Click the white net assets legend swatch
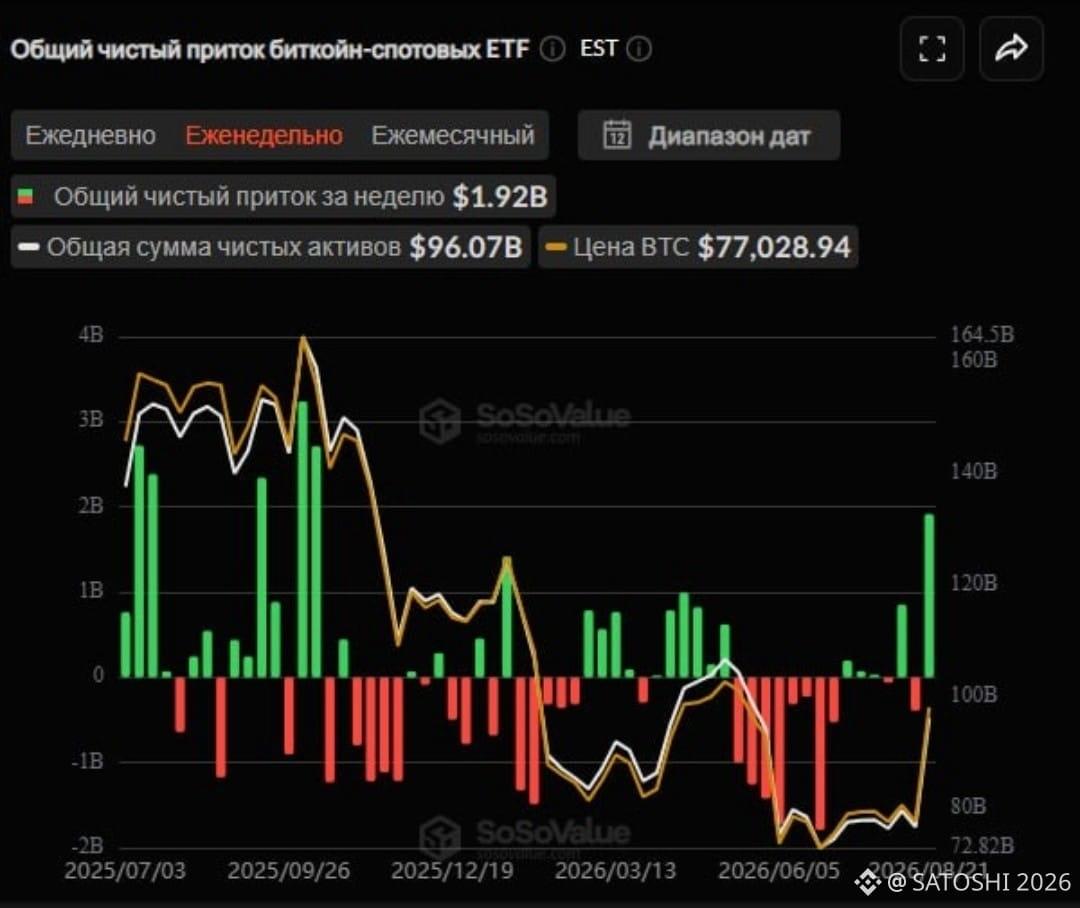 (x=29, y=247)
